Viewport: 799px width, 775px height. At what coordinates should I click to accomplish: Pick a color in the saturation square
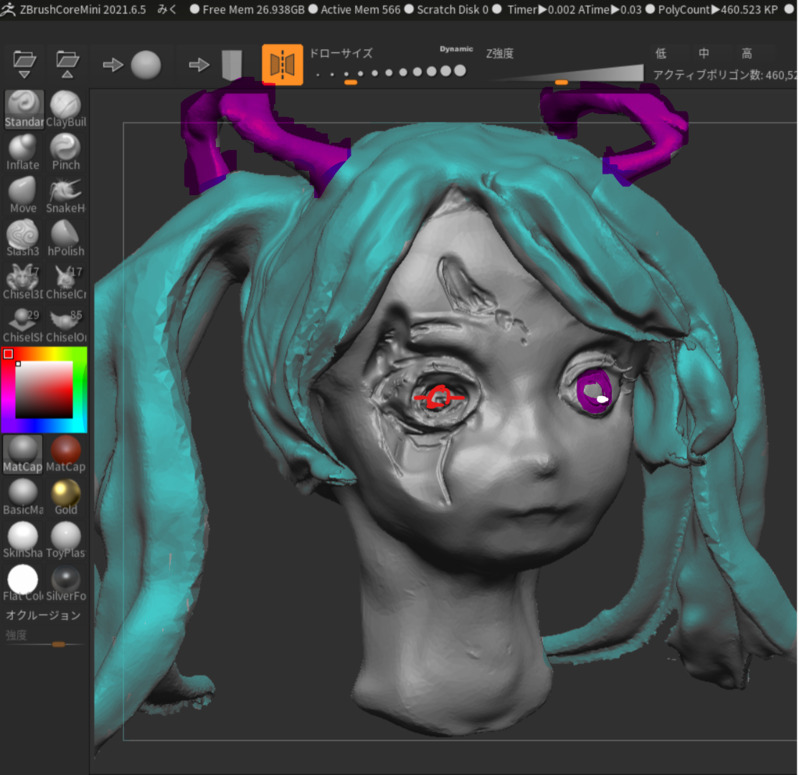coord(44,390)
